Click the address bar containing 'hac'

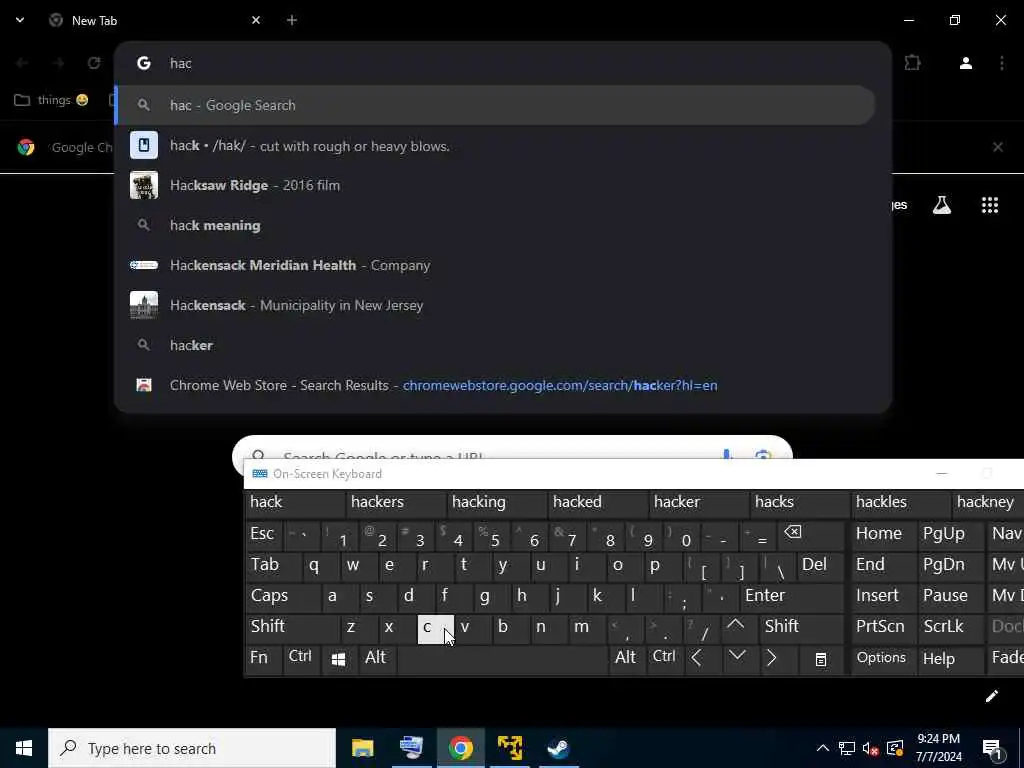[x=503, y=63]
